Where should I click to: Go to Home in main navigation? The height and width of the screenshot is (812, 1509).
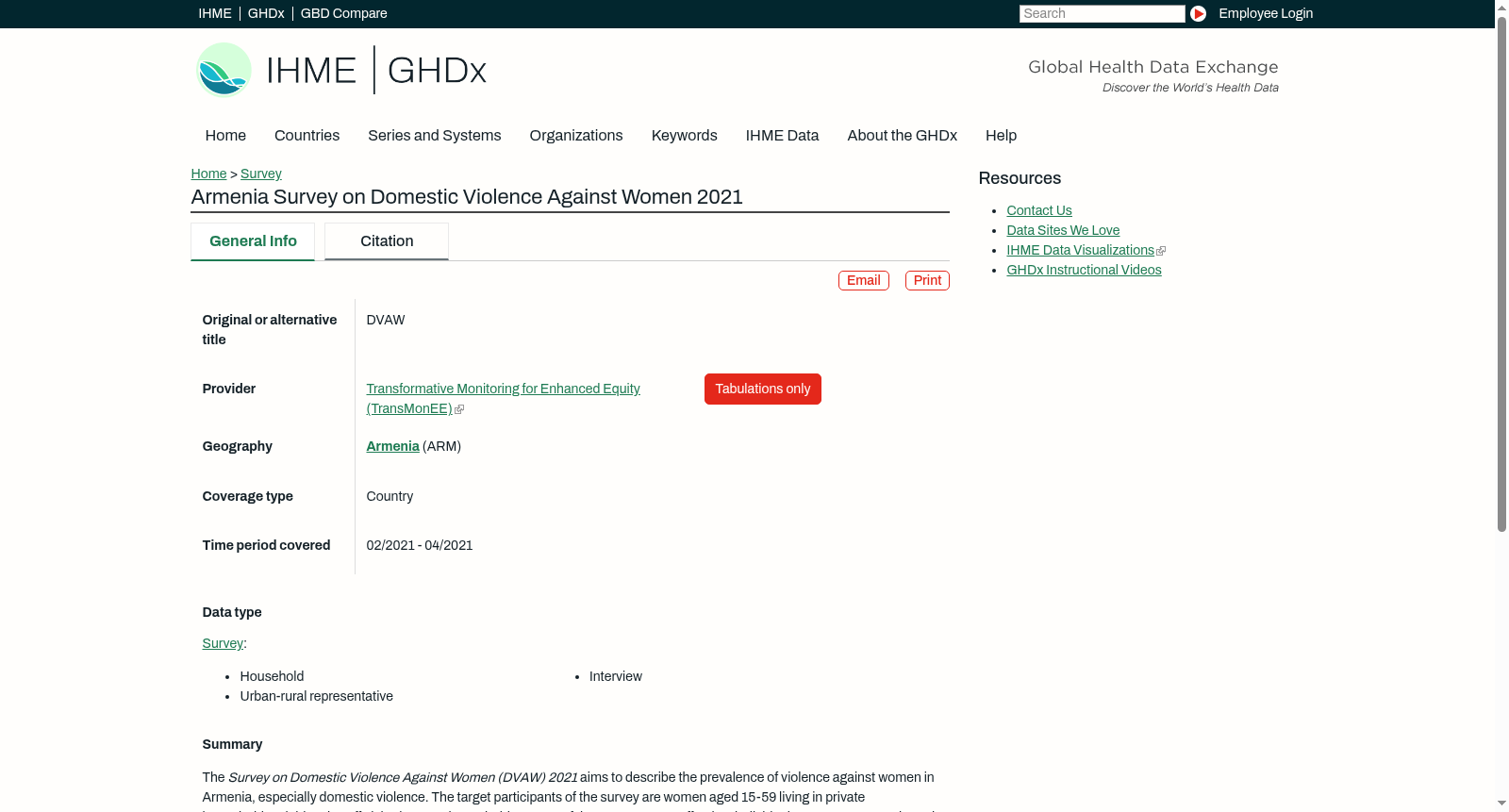click(x=225, y=136)
